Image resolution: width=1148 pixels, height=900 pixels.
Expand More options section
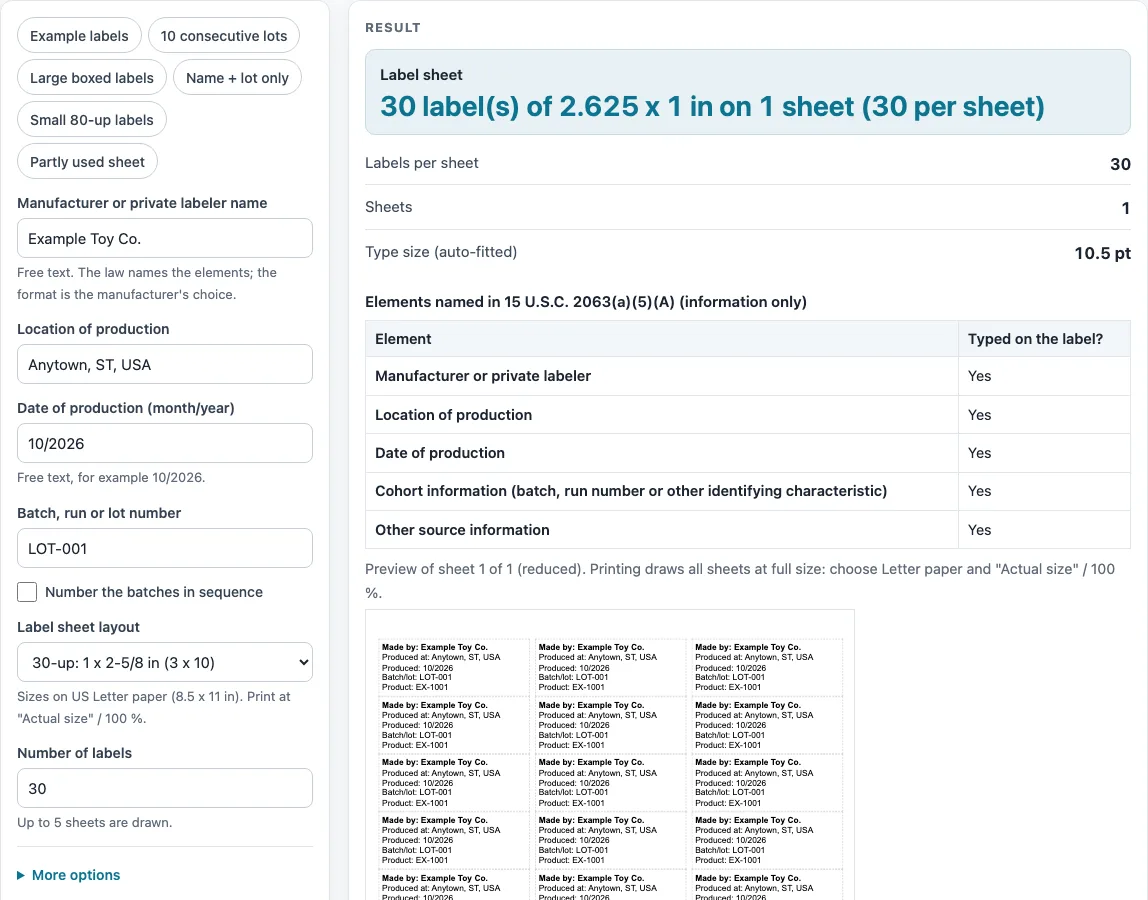69,875
